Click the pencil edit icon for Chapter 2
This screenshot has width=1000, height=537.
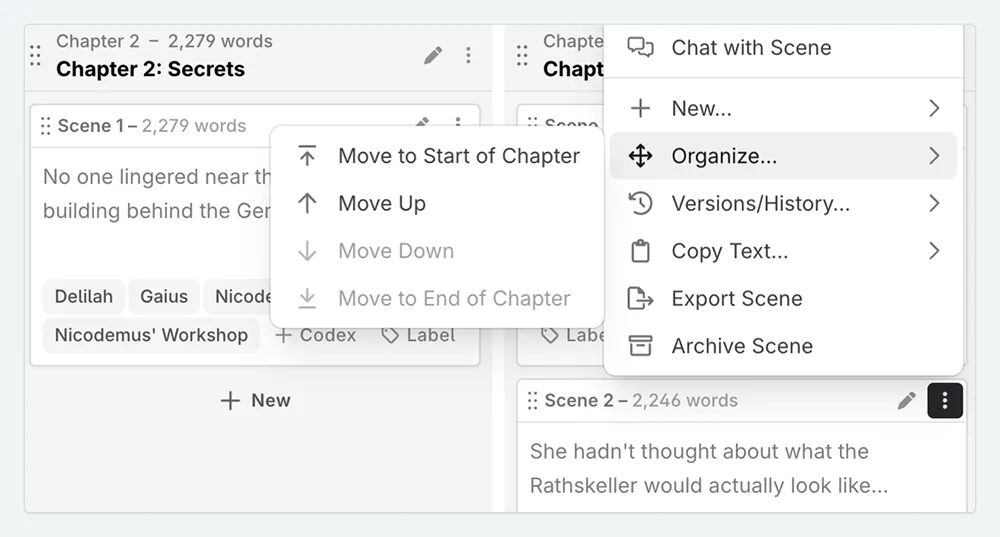(433, 55)
